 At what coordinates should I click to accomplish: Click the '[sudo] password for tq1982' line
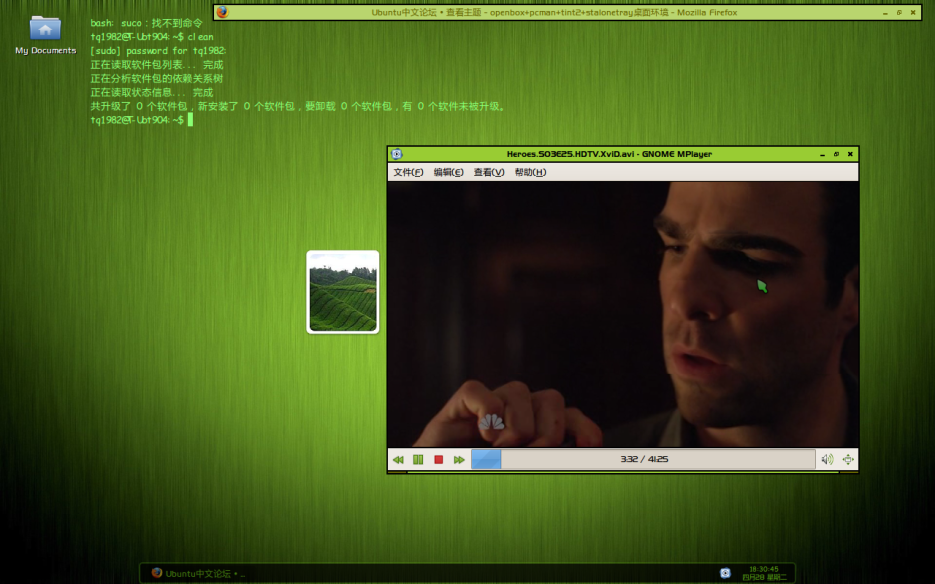158,51
